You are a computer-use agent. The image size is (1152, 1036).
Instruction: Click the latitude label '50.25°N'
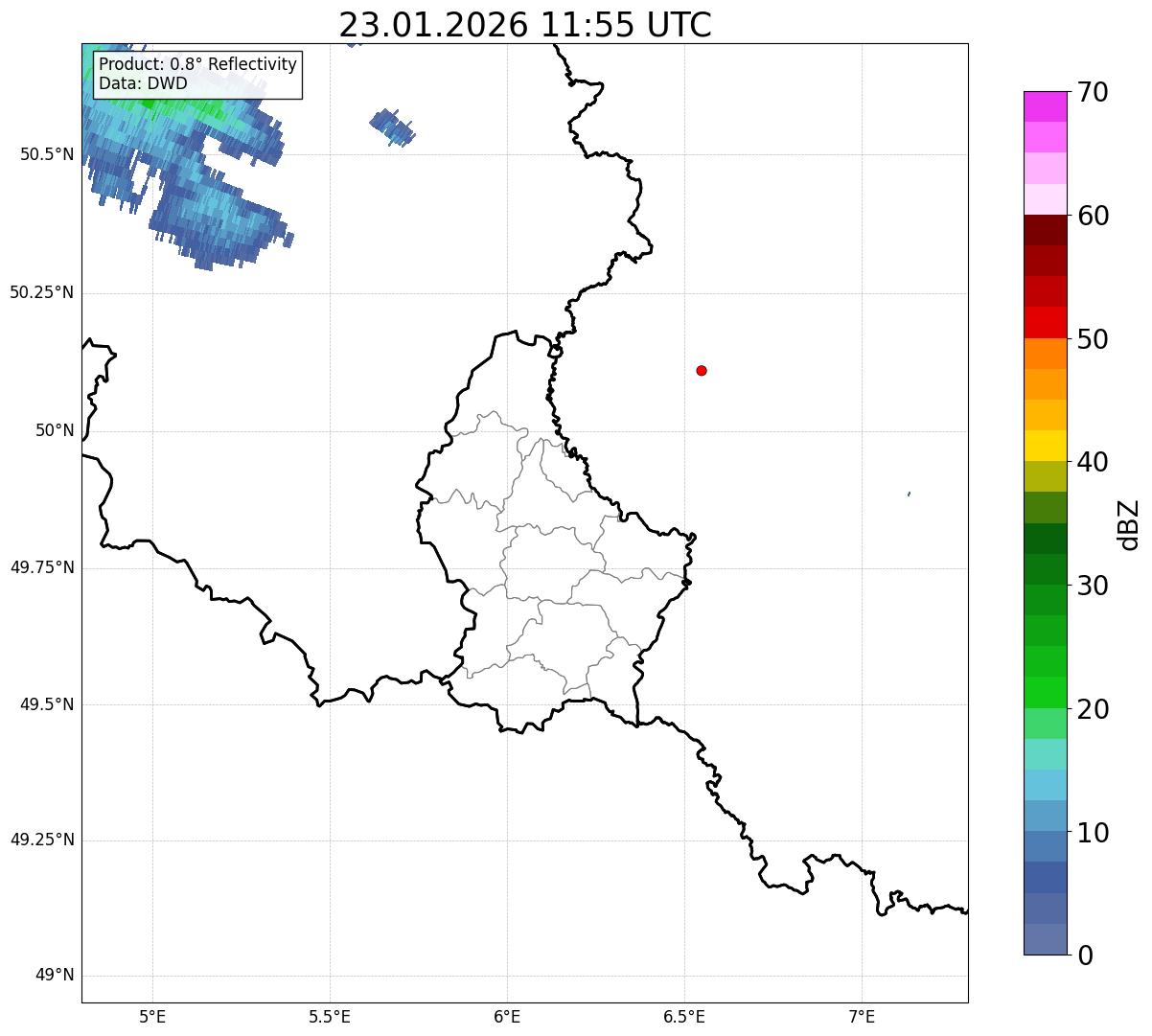[x=42, y=293]
